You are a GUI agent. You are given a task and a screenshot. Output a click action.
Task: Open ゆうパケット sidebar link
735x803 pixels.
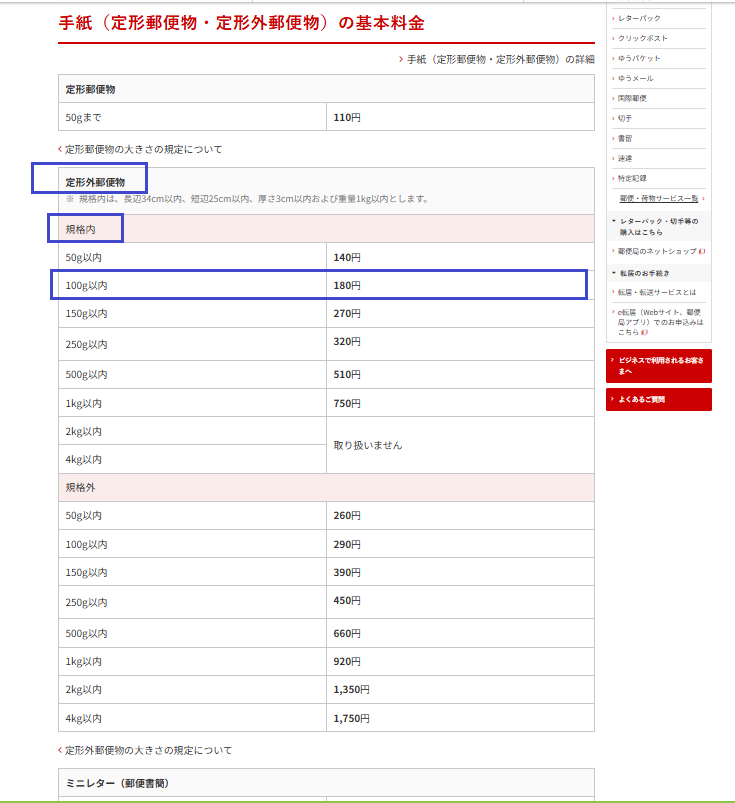pyautogui.click(x=639, y=58)
